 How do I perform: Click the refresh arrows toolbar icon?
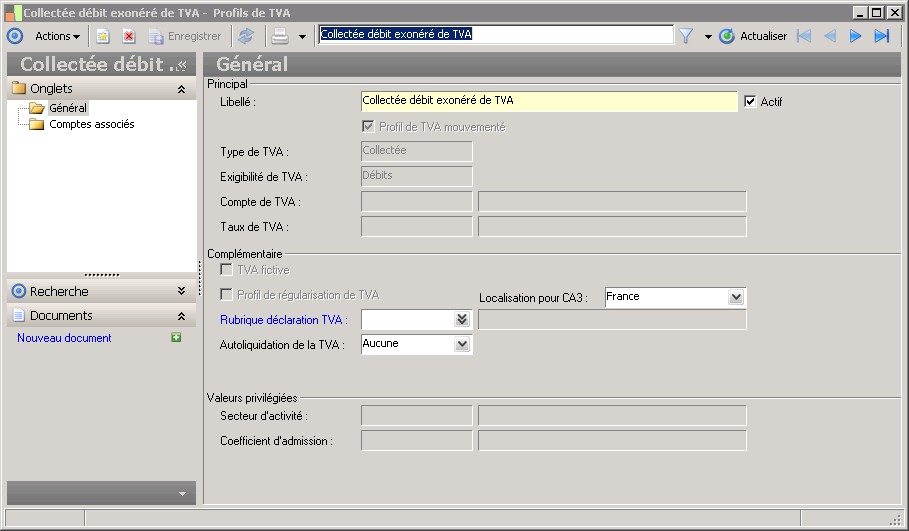click(x=246, y=36)
